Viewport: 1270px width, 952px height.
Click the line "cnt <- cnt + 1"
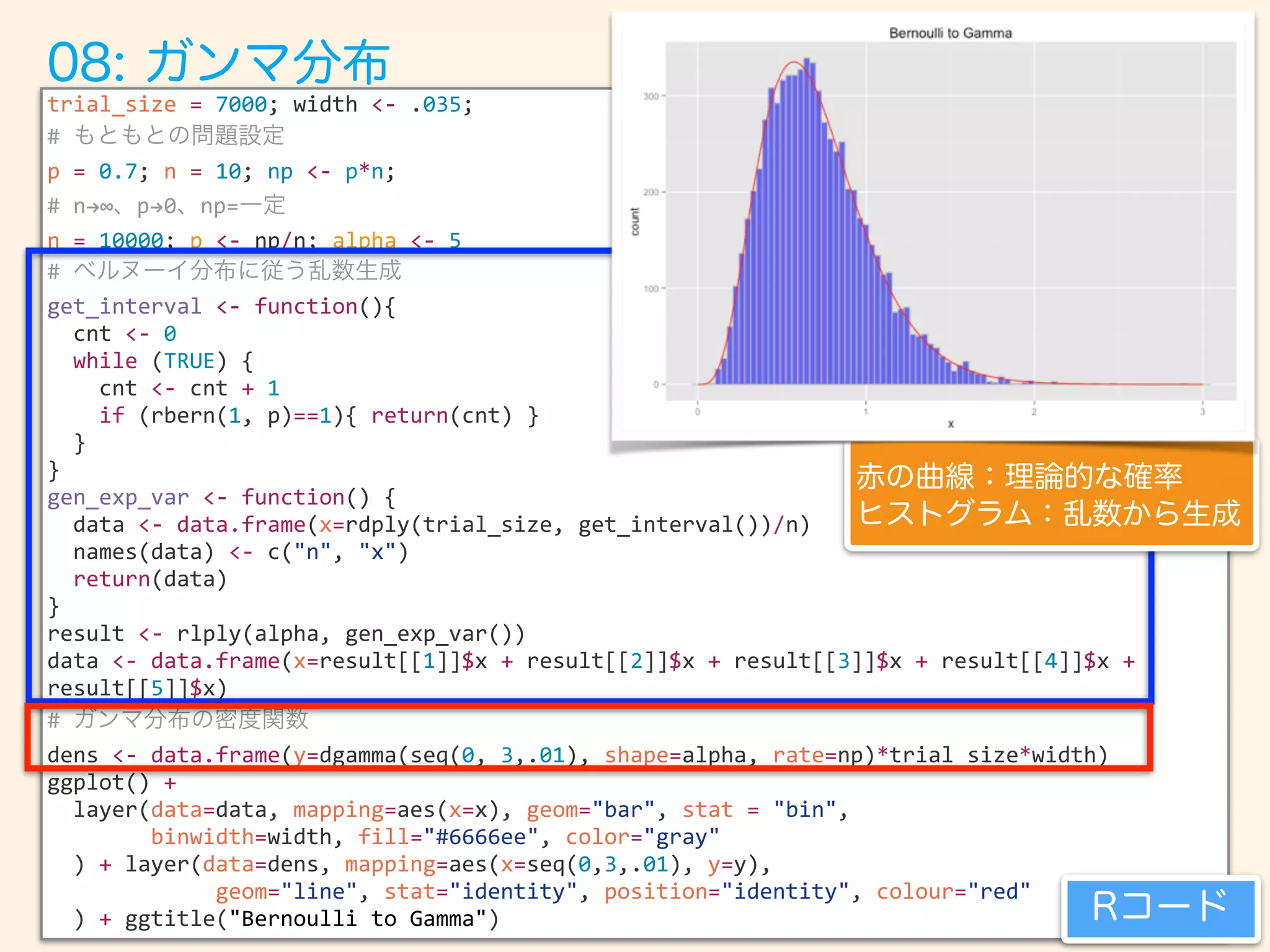point(190,388)
